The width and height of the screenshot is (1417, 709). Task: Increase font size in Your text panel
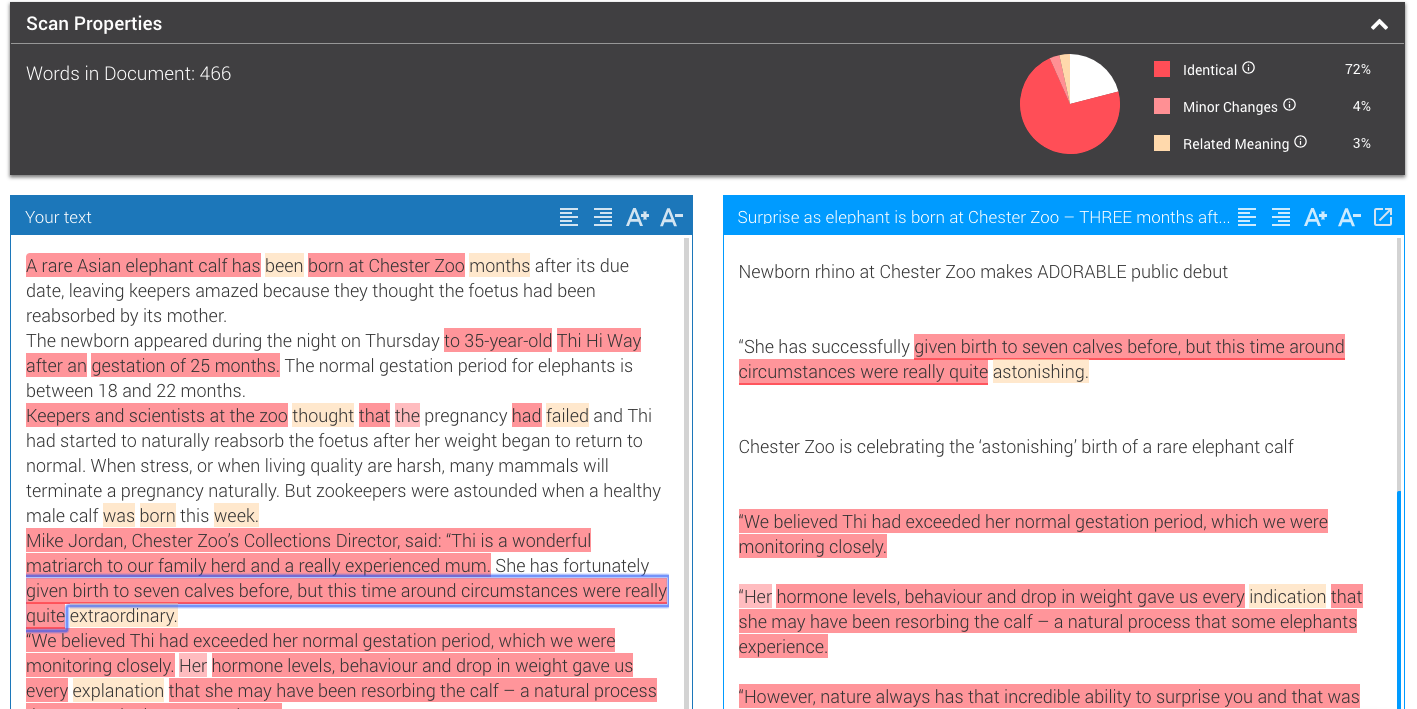pos(637,217)
